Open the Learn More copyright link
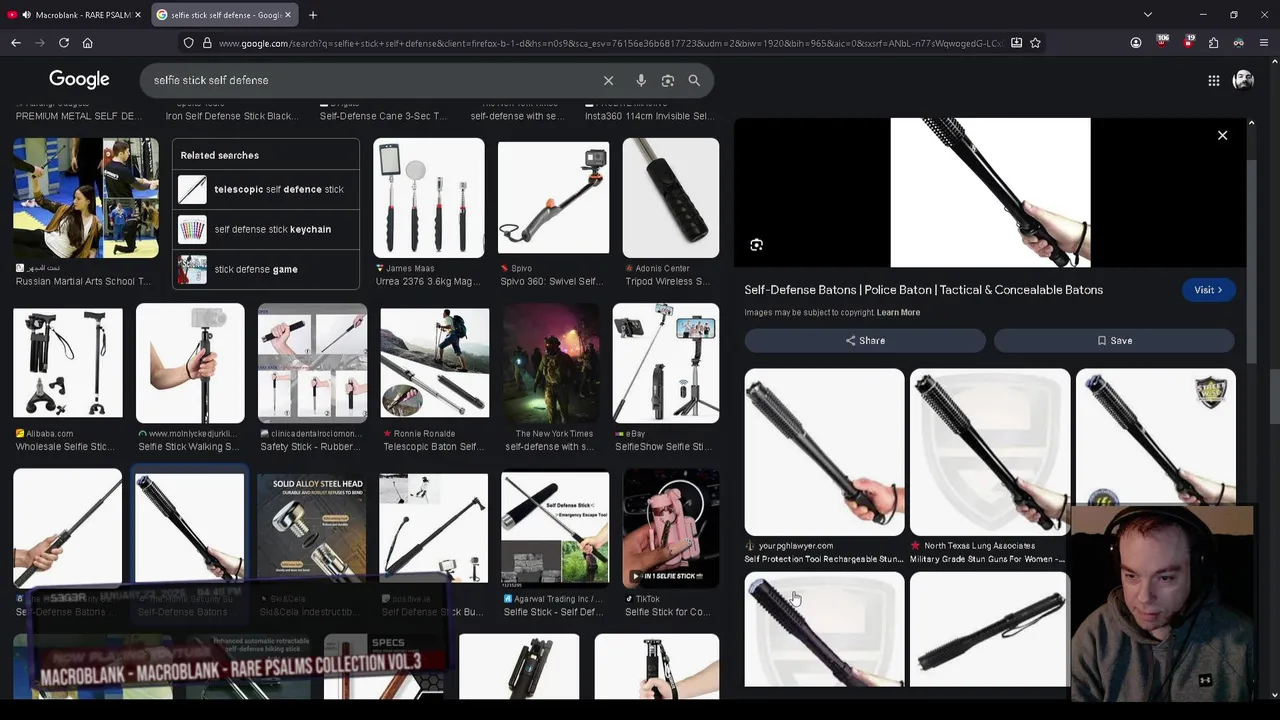 click(x=898, y=312)
